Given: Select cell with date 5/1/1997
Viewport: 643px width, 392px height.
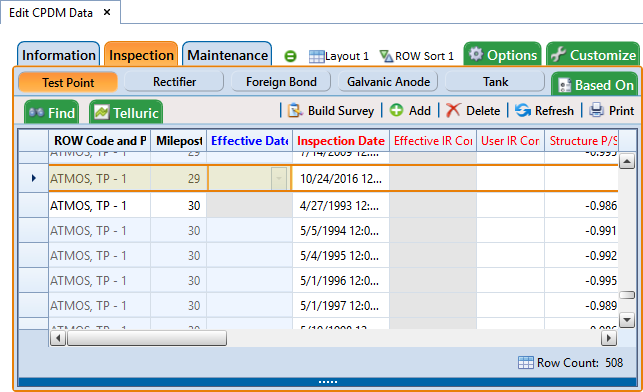Looking at the screenshot, I should (x=341, y=305).
